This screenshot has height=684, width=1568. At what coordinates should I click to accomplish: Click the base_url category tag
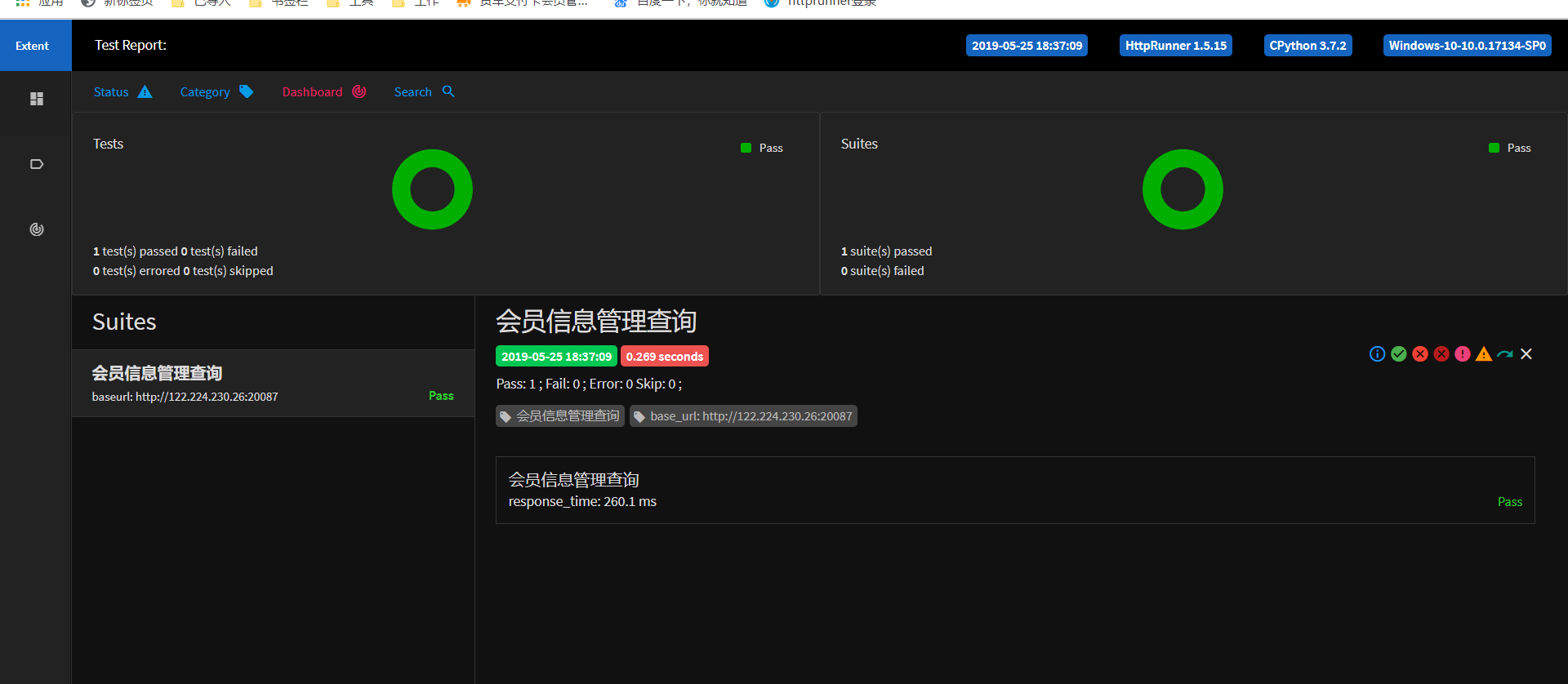point(743,416)
